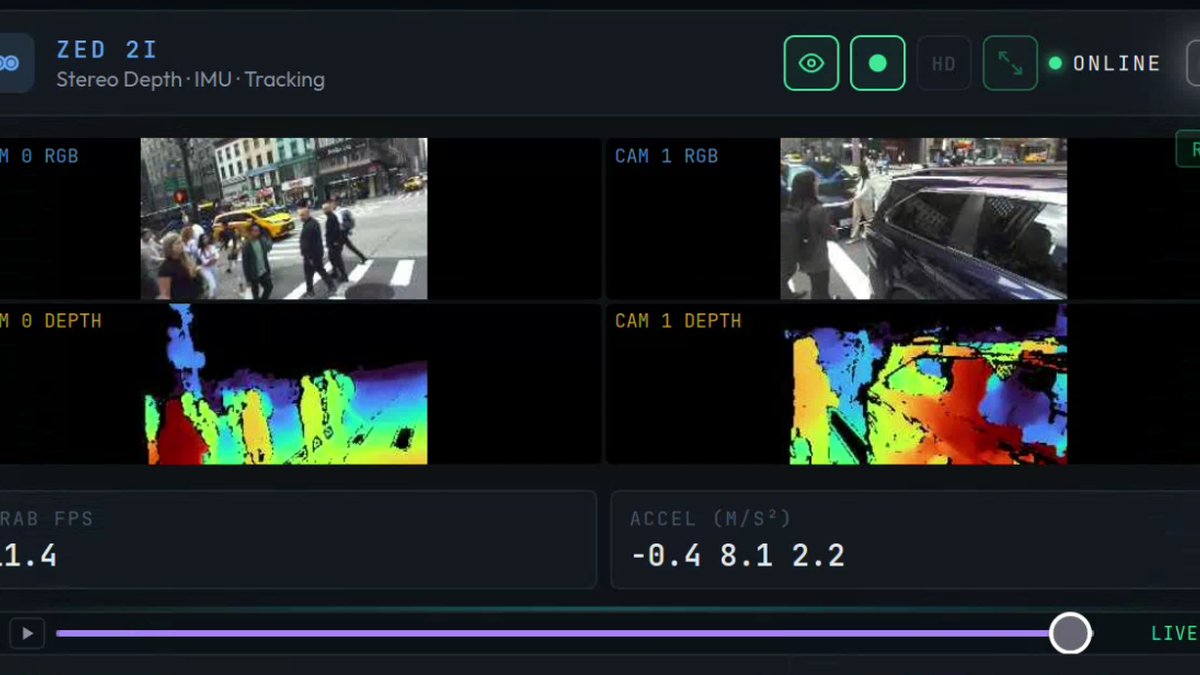Click the ONLINE status indicator
This screenshot has height=675, width=1200.
(1104, 63)
